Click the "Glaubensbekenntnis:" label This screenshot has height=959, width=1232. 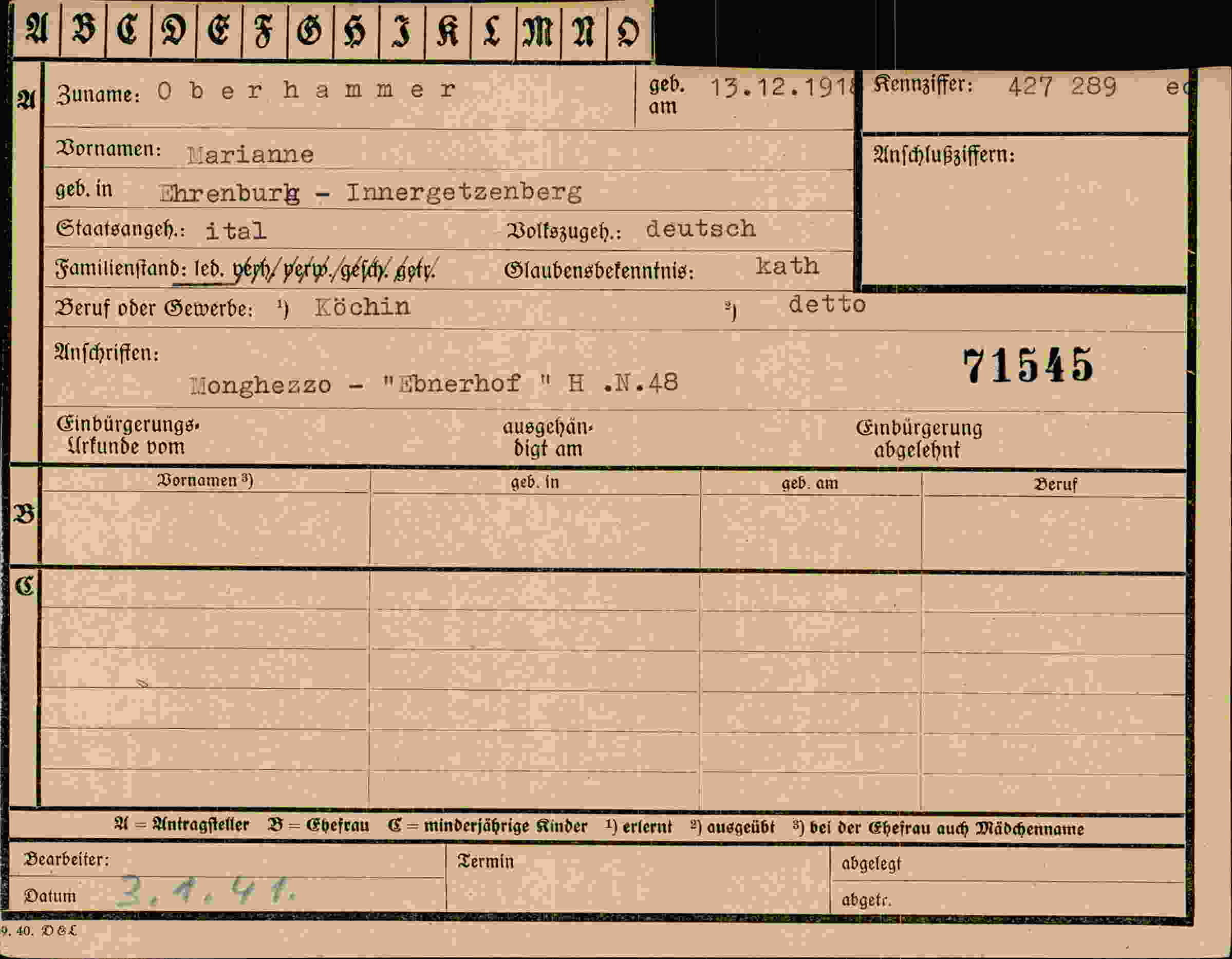click(599, 271)
